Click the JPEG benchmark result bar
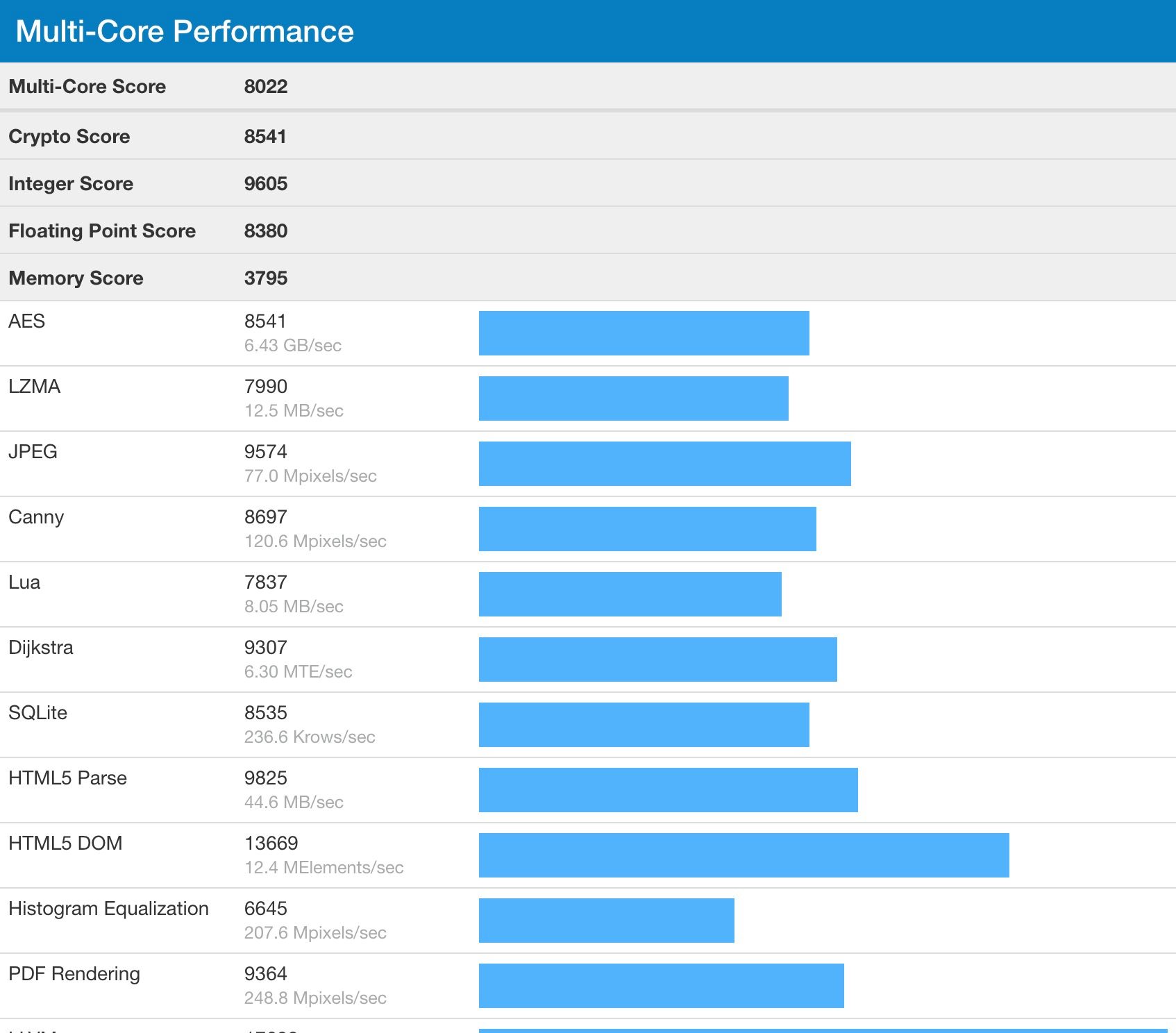Viewport: 1176px width, 1033px height. (x=664, y=464)
